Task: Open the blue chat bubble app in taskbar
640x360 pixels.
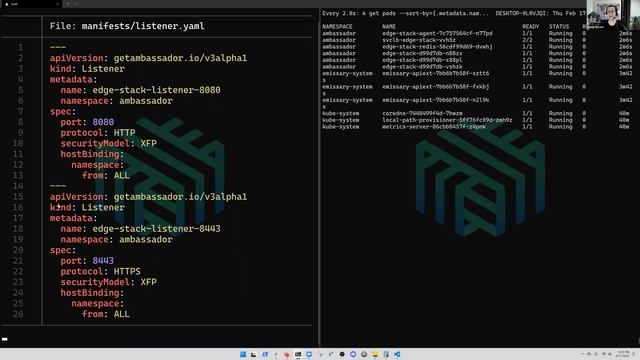Action: click(x=309, y=354)
